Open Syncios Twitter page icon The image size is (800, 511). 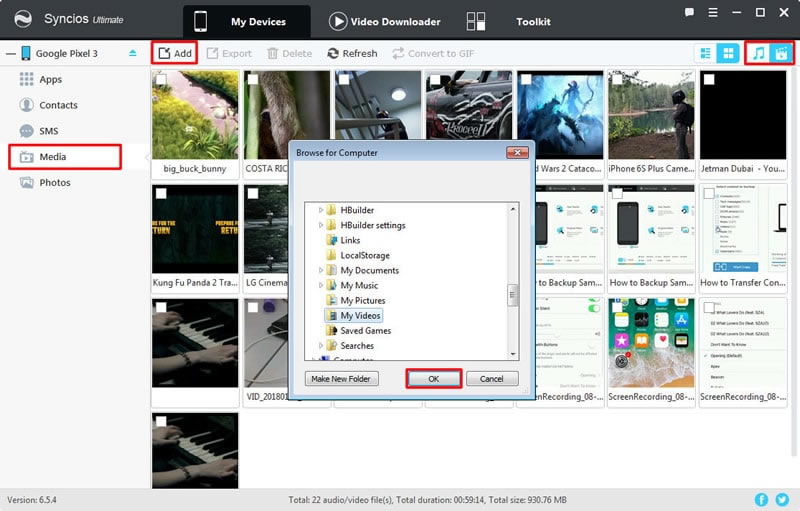(782, 500)
